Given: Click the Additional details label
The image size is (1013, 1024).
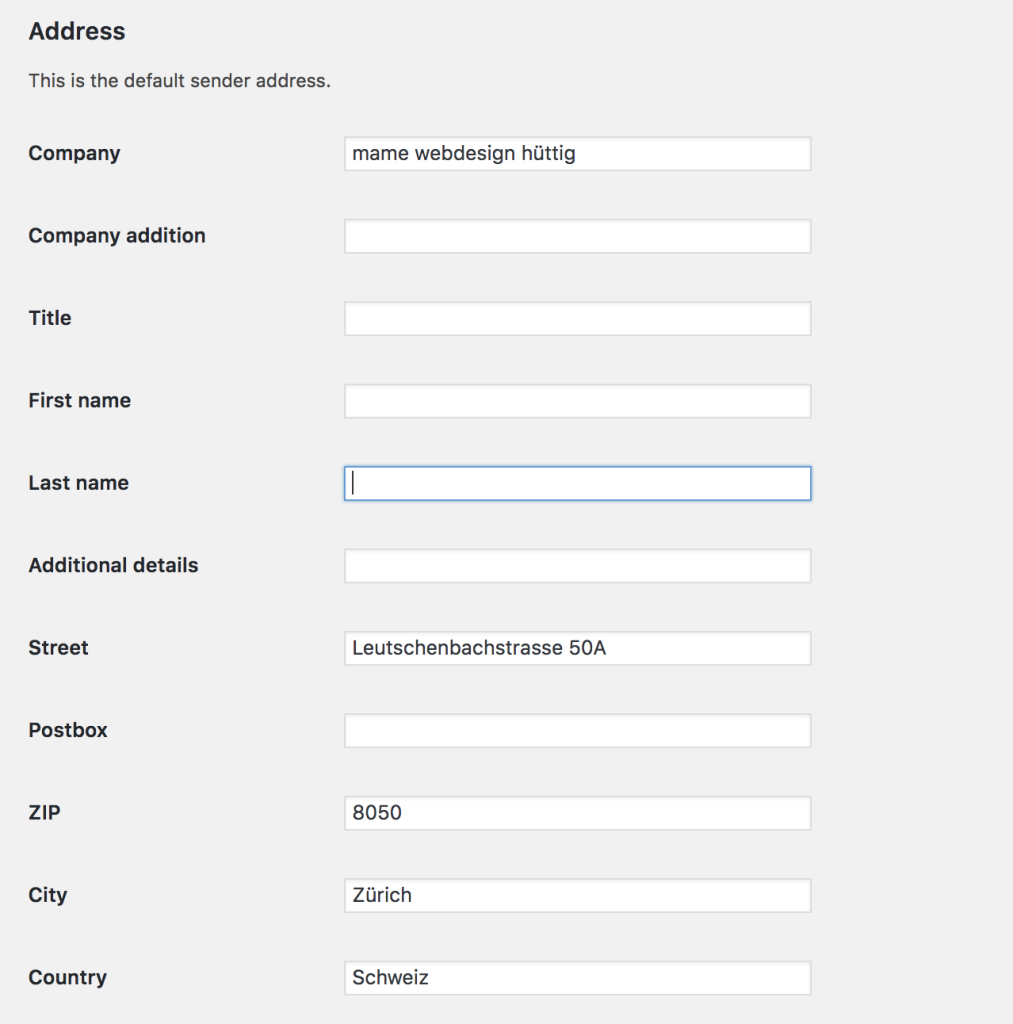Looking at the screenshot, I should point(113,565).
